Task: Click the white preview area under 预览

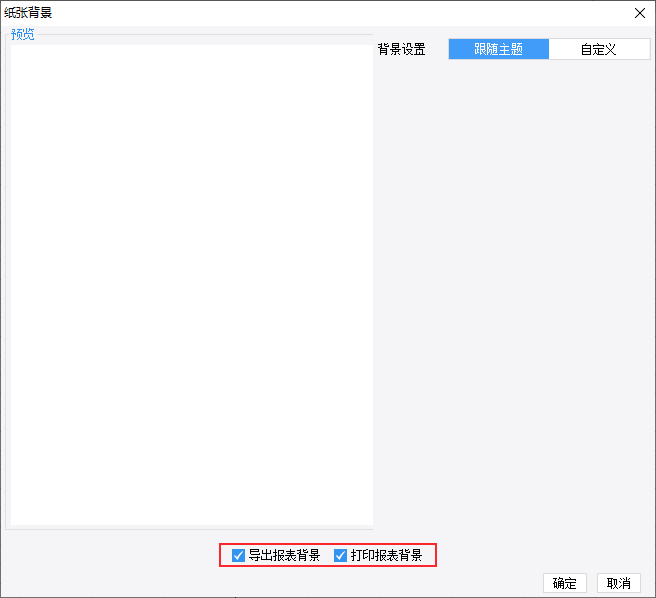Action: pyautogui.click(x=192, y=285)
